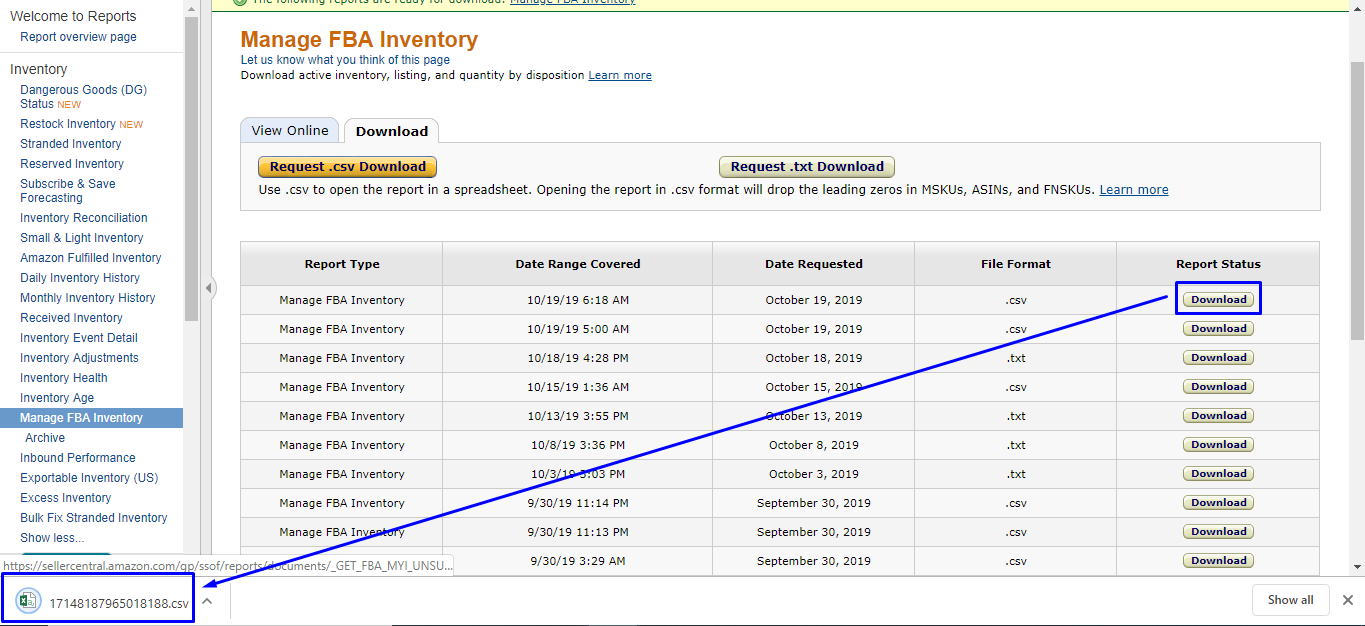Download the 10/15/19 1:36 AM report
Image resolution: width=1365 pixels, height=626 pixels.
(1218, 386)
